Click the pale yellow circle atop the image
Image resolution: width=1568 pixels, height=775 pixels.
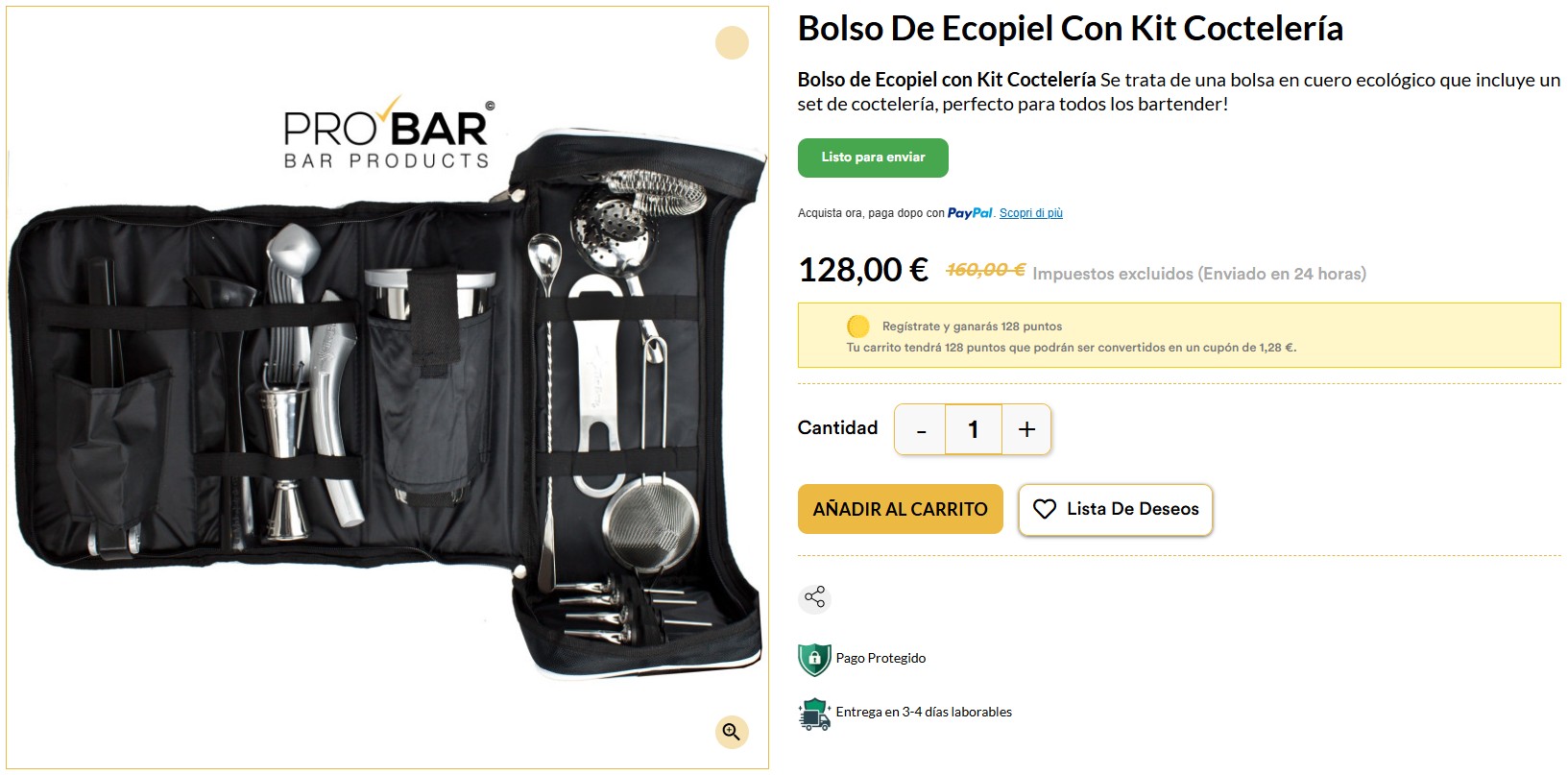(x=732, y=42)
